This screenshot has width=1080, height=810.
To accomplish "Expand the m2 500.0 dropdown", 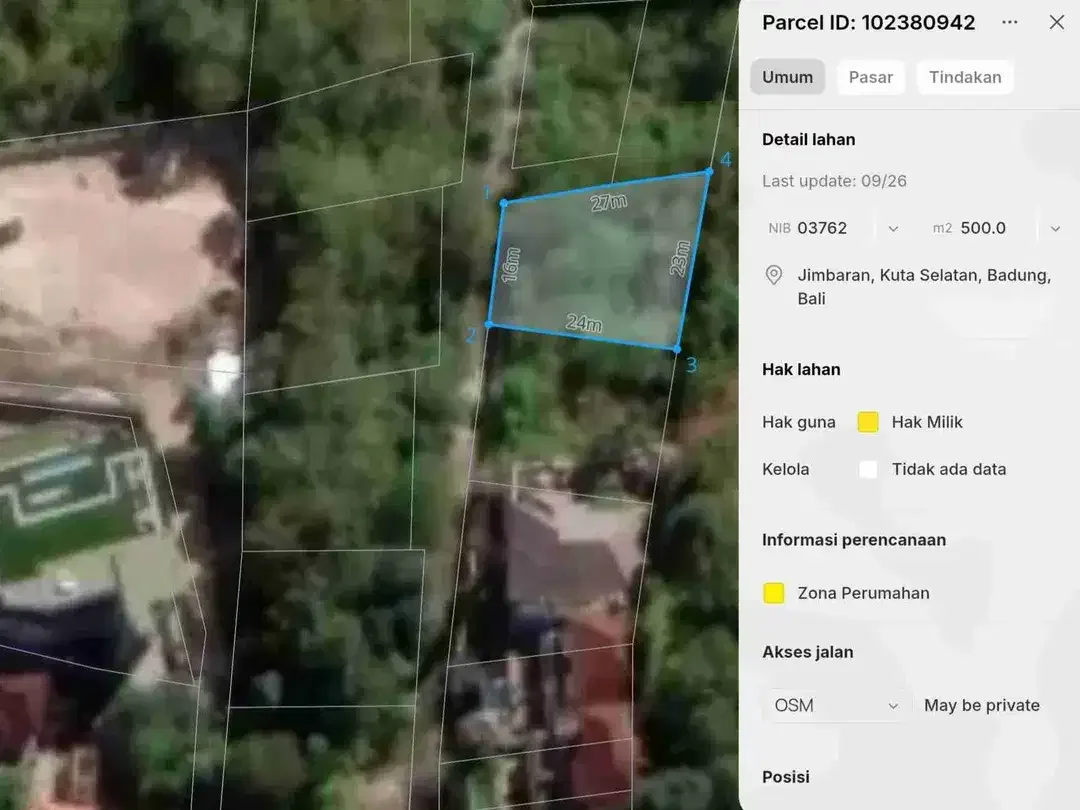I will pos(1055,229).
